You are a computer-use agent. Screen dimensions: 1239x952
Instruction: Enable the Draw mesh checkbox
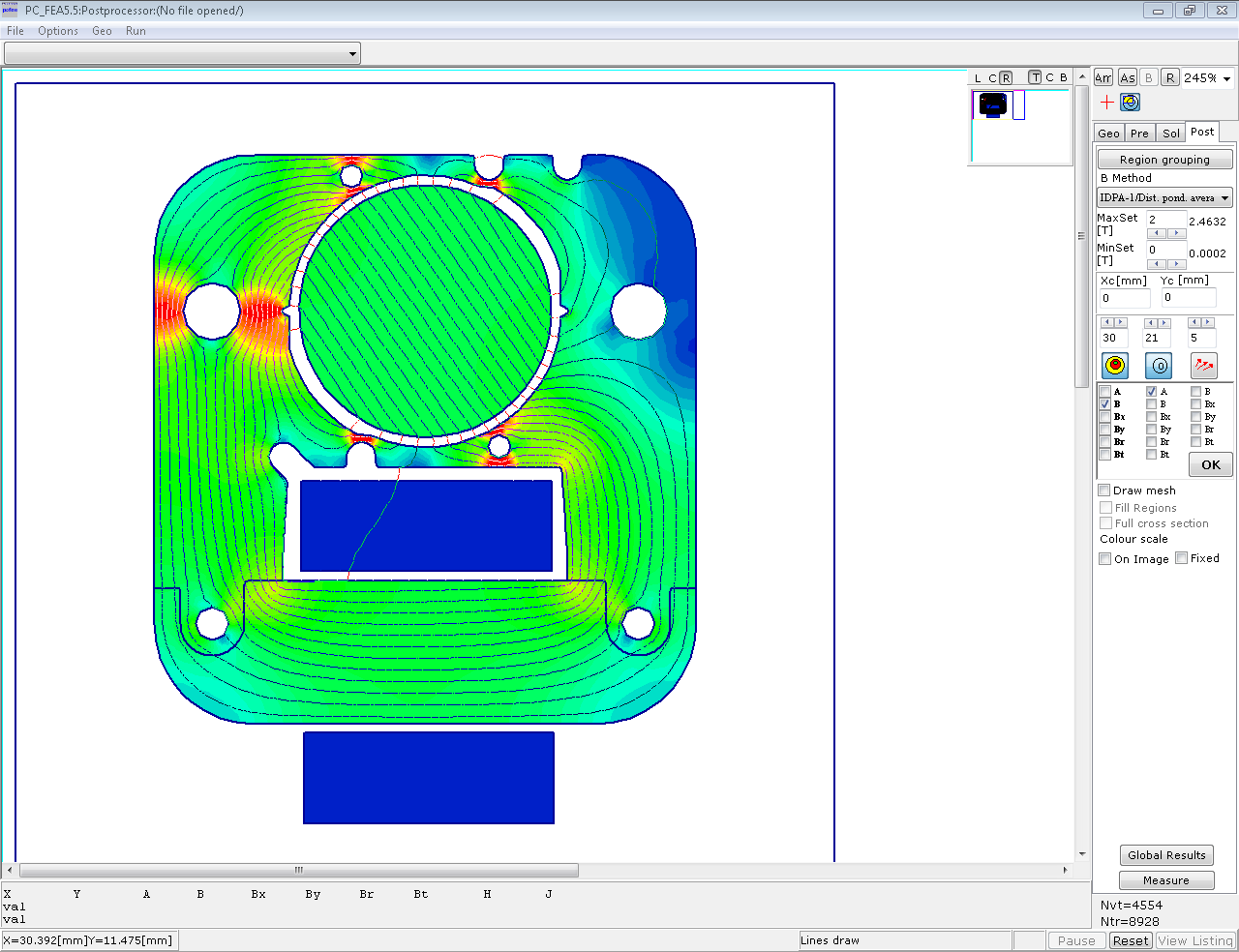[1104, 491]
